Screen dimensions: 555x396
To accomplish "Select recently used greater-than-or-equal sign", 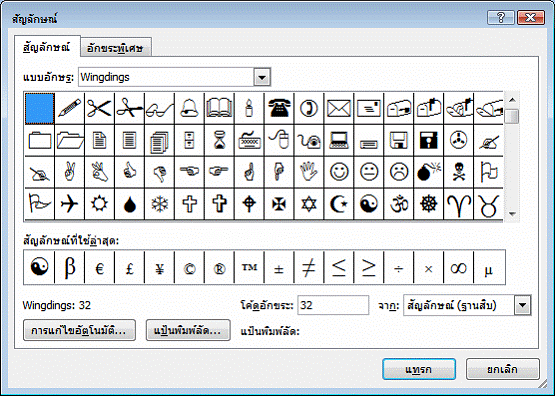I will point(369,267).
